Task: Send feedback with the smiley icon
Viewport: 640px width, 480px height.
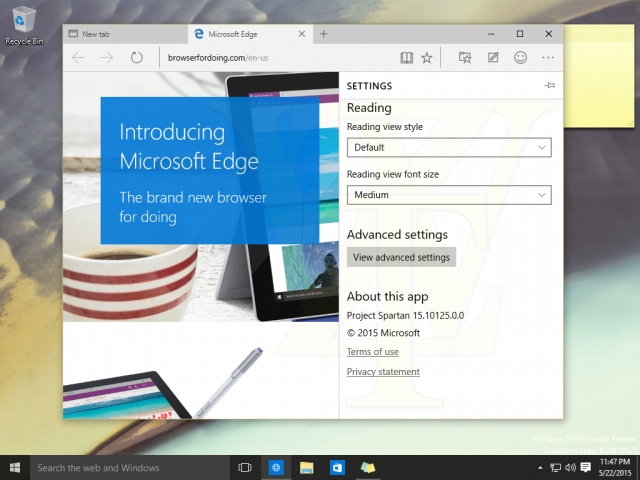Action: (x=520, y=58)
